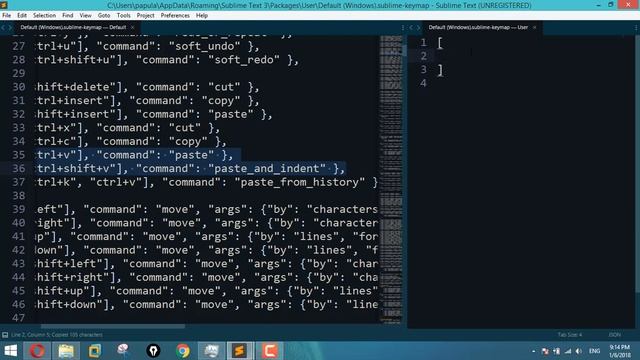Open the Find menu
Screen dimensions: 640x360
point(67,16)
